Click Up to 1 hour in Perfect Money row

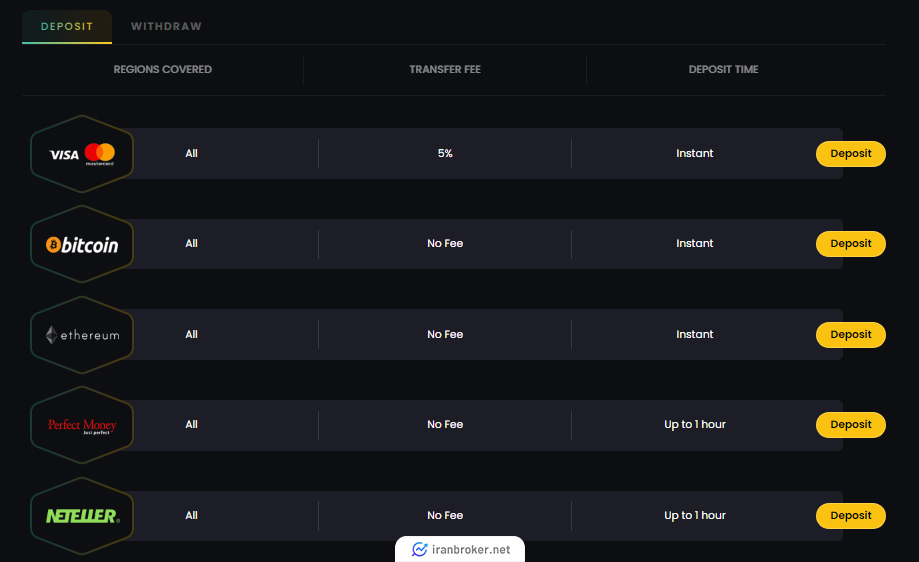coord(695,425)
